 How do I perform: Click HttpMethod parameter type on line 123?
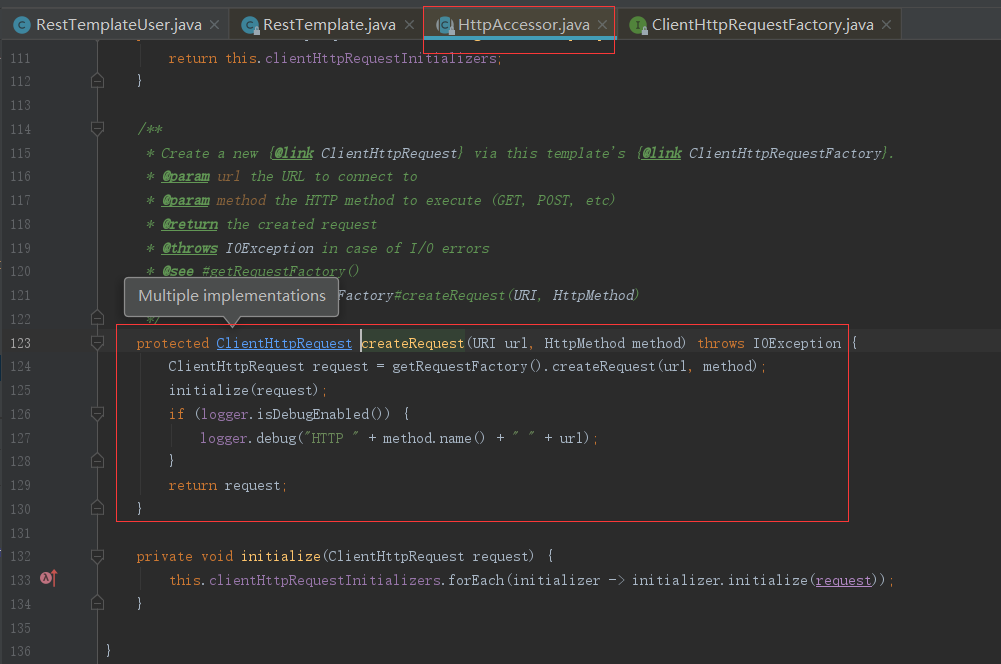[584, 343]
